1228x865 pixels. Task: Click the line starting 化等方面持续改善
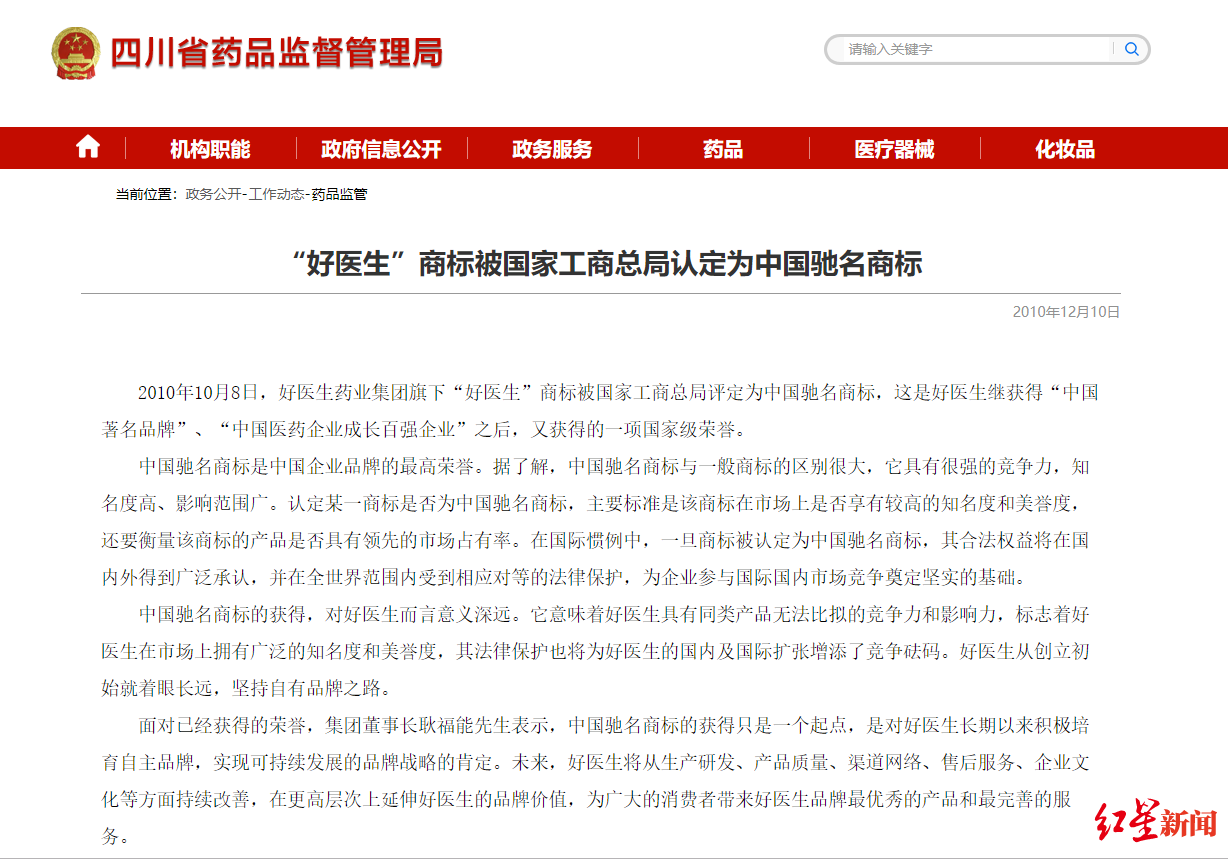point(588,800)
